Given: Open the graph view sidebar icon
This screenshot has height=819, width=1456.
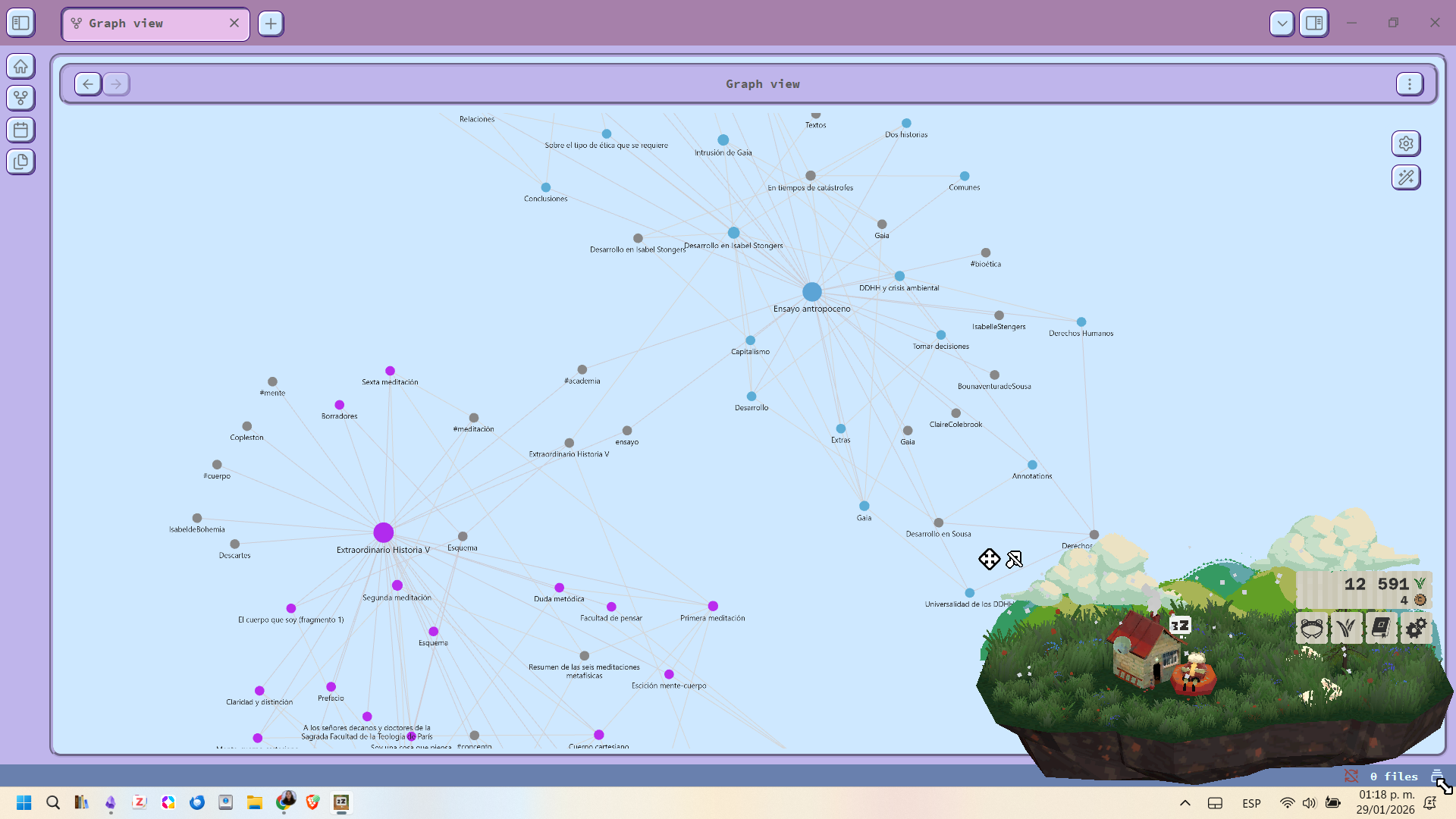Looking at the screenshot, I should [x=20, y=98].
